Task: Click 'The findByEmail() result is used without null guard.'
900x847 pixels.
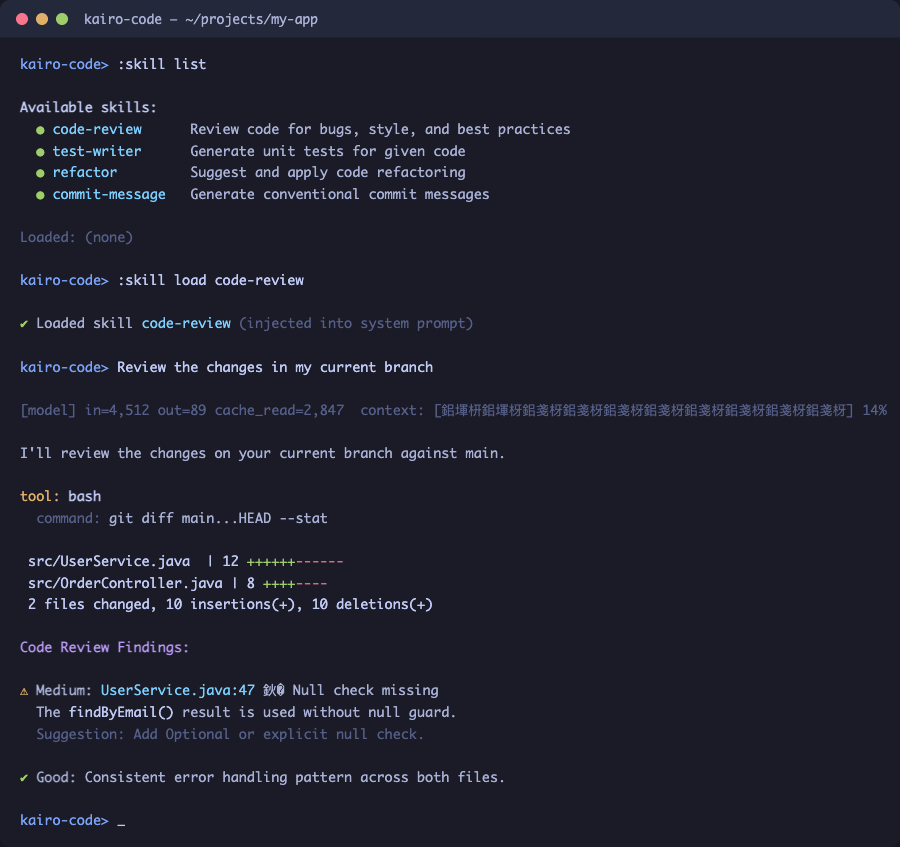Action: pyautogui.click(x=246, y=712)
